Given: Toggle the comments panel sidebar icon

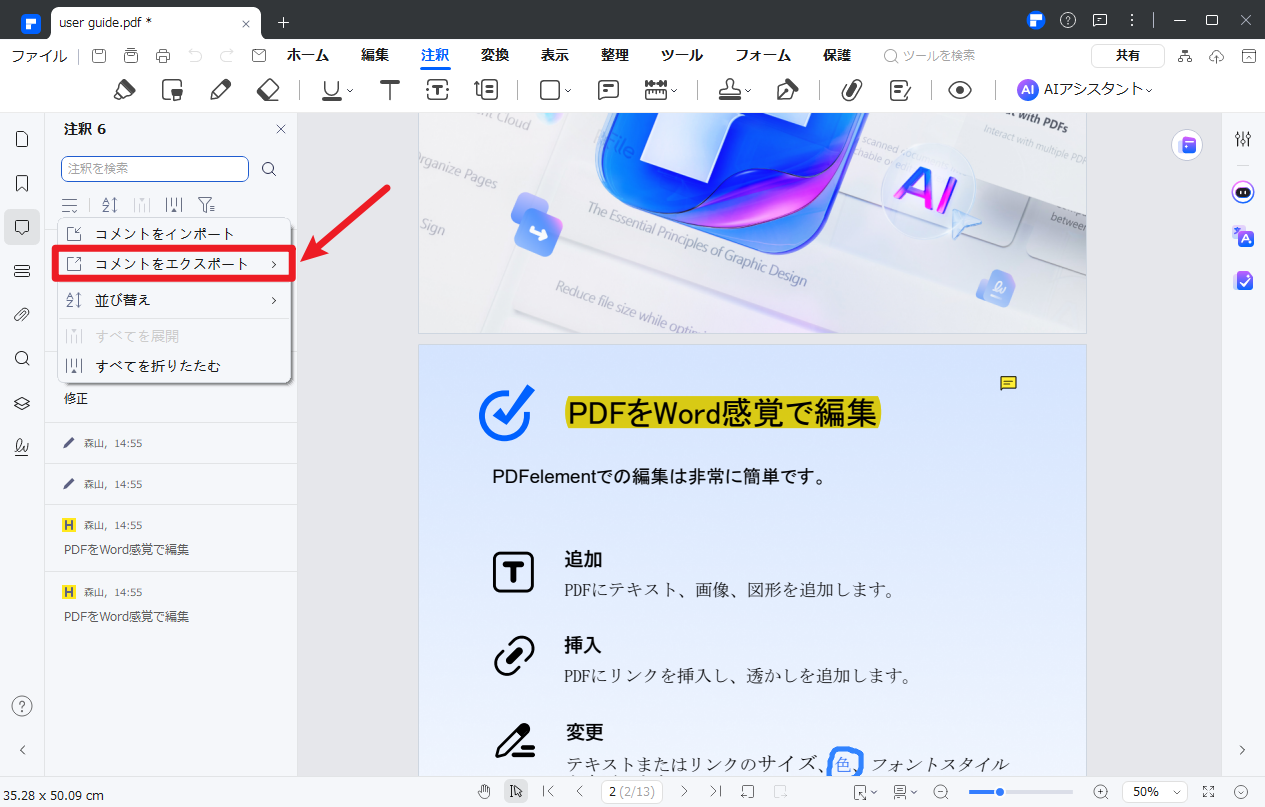Looking at the screenshot, I should (x=22, y=227).
